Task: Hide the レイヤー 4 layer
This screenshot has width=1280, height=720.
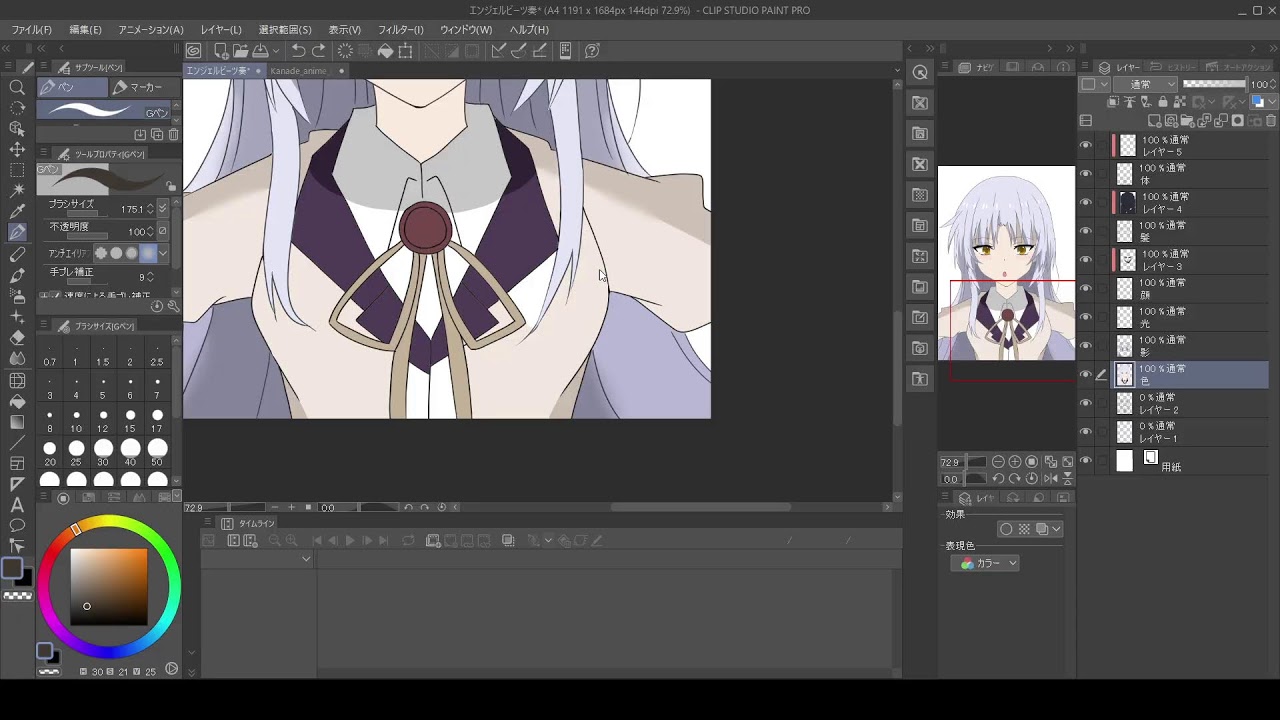Action: point(1086,203)
